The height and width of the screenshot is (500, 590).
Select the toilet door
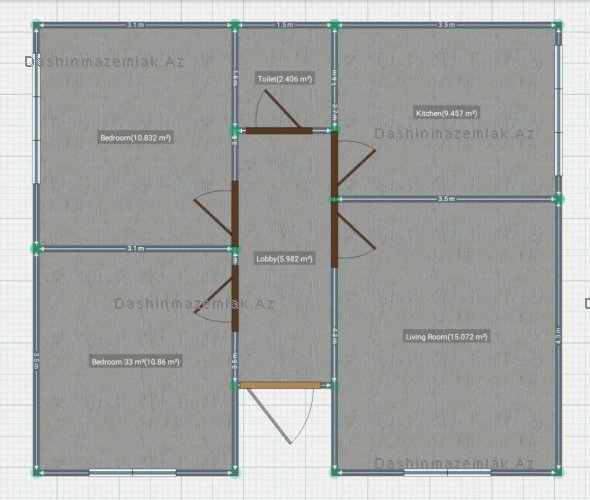click(x=279, y=131)
